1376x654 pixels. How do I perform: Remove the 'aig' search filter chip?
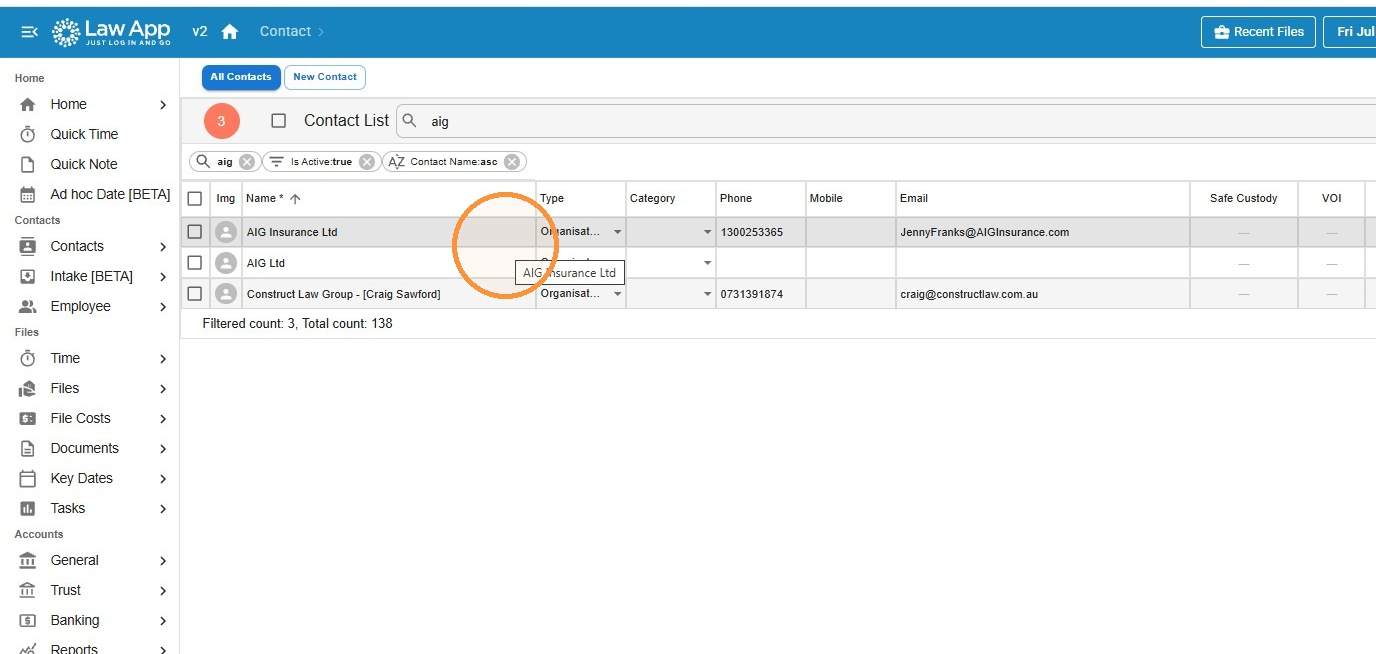click(x=247, y=162)
